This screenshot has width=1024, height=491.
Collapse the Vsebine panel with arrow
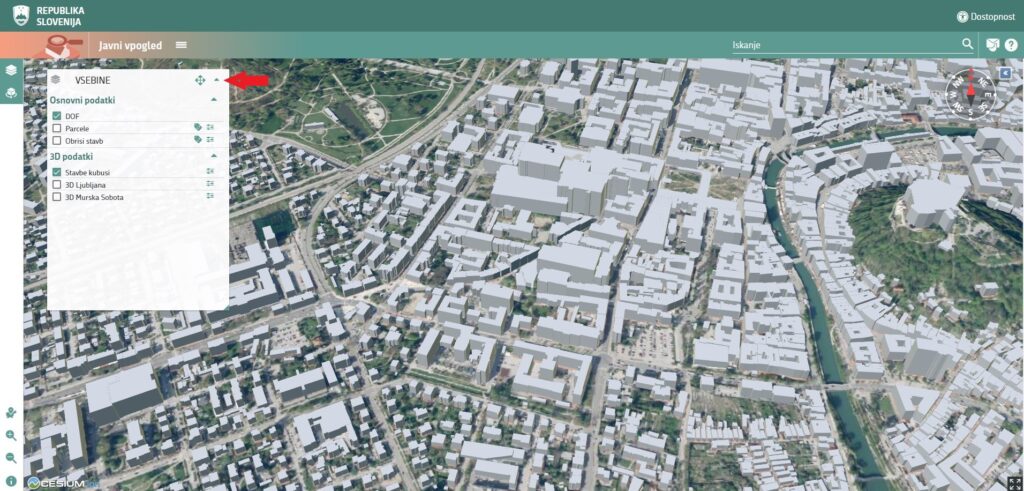tap(216, 79)
